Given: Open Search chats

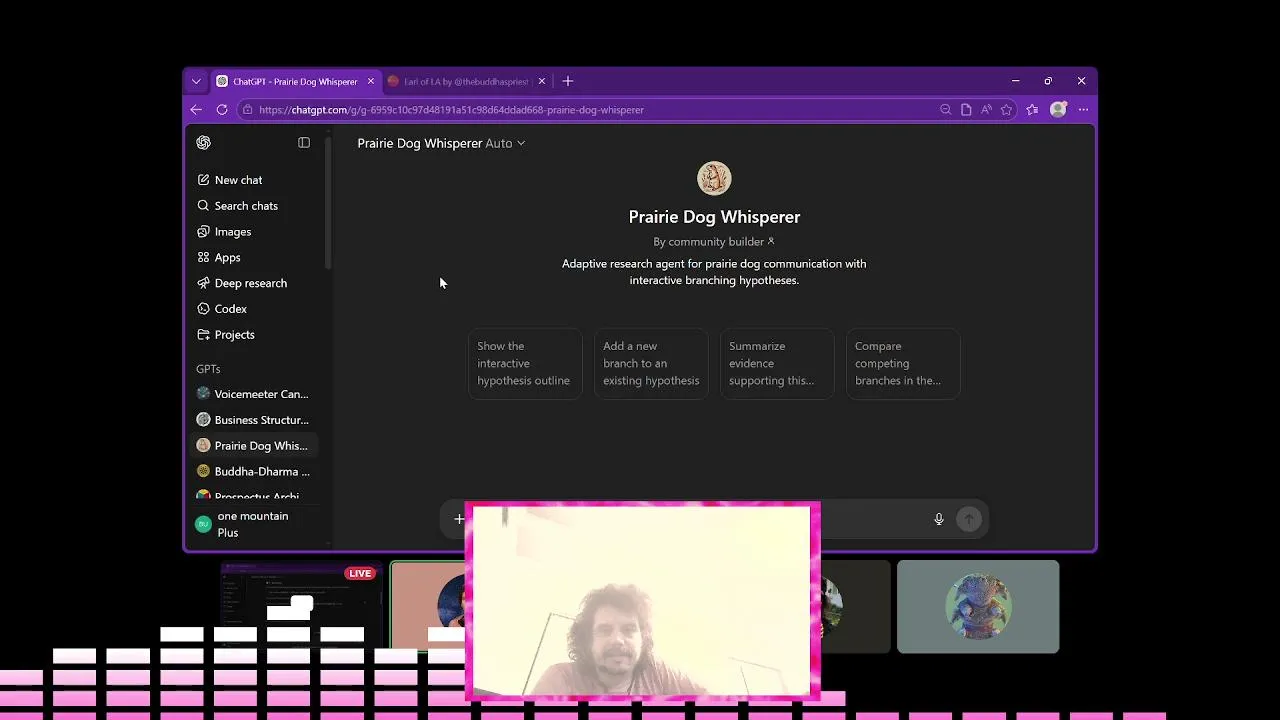Looking at the screenshot, I should (x=255, y=206).
